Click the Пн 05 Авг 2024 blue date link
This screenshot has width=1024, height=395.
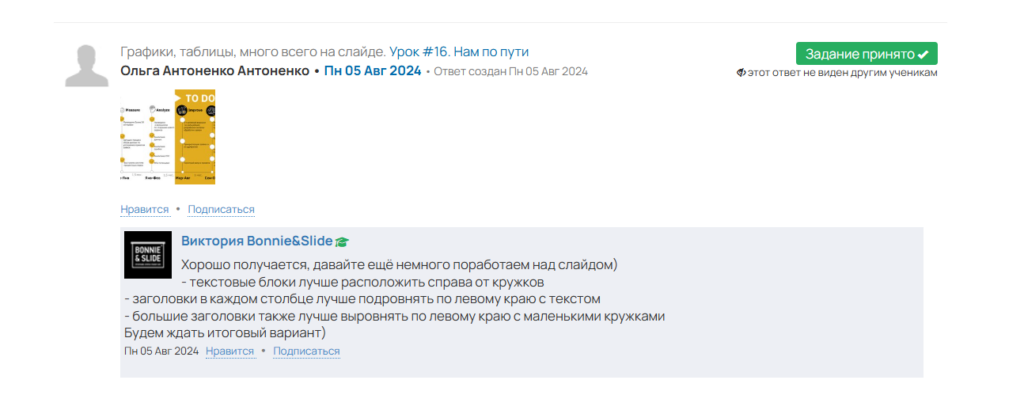pyautogui.click(x=373, y=71)
